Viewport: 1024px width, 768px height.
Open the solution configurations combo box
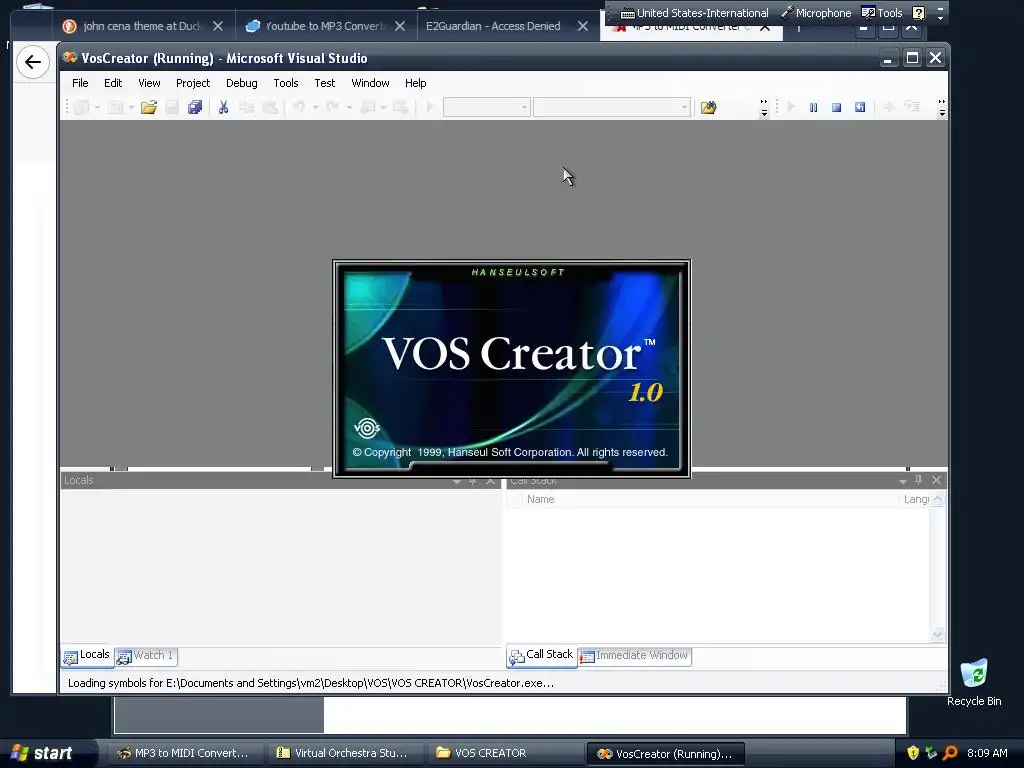pyautogui.click(x=487, y=107)
